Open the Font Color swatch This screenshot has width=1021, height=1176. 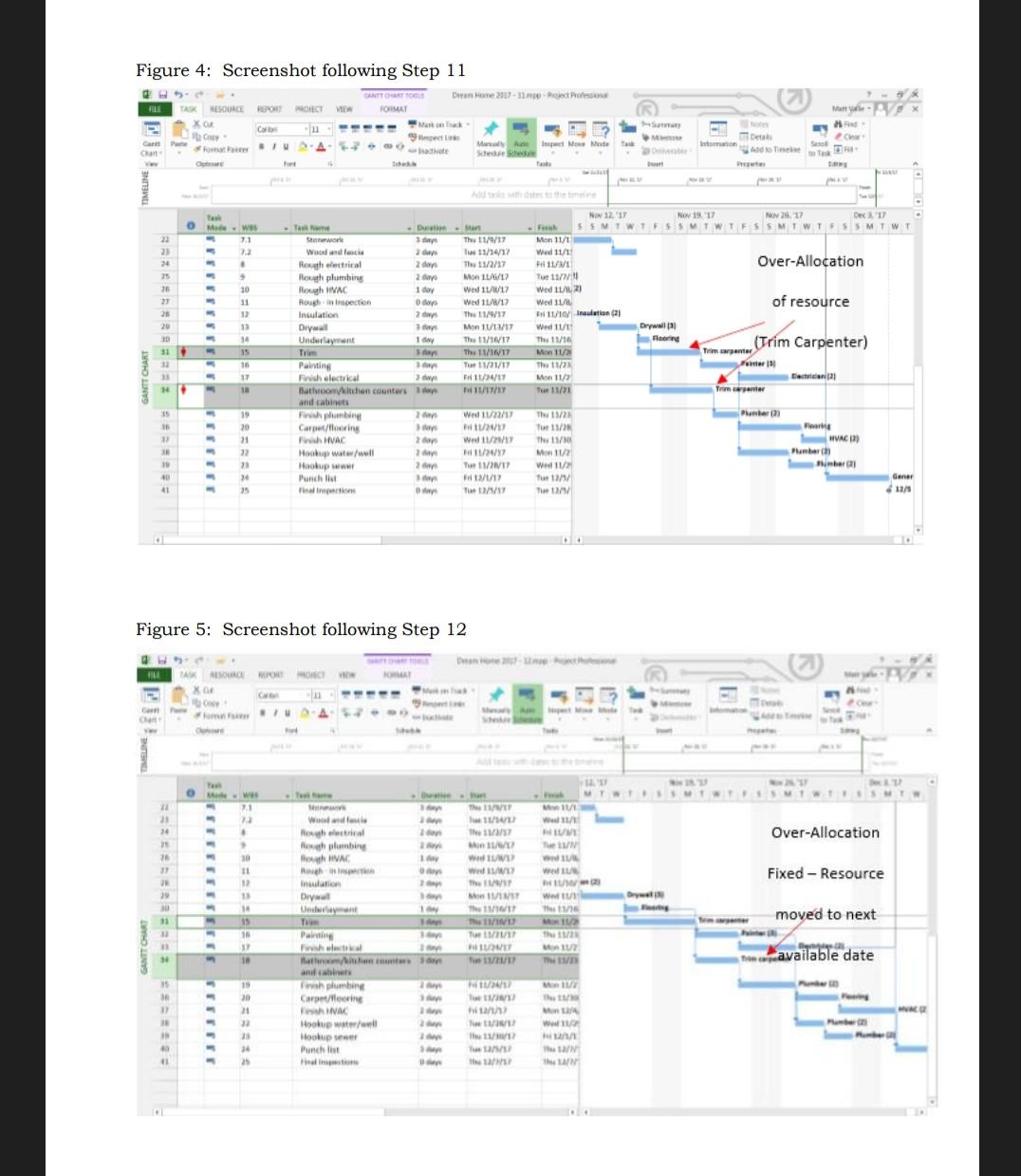pyautogui.click(x=319, y=144)
